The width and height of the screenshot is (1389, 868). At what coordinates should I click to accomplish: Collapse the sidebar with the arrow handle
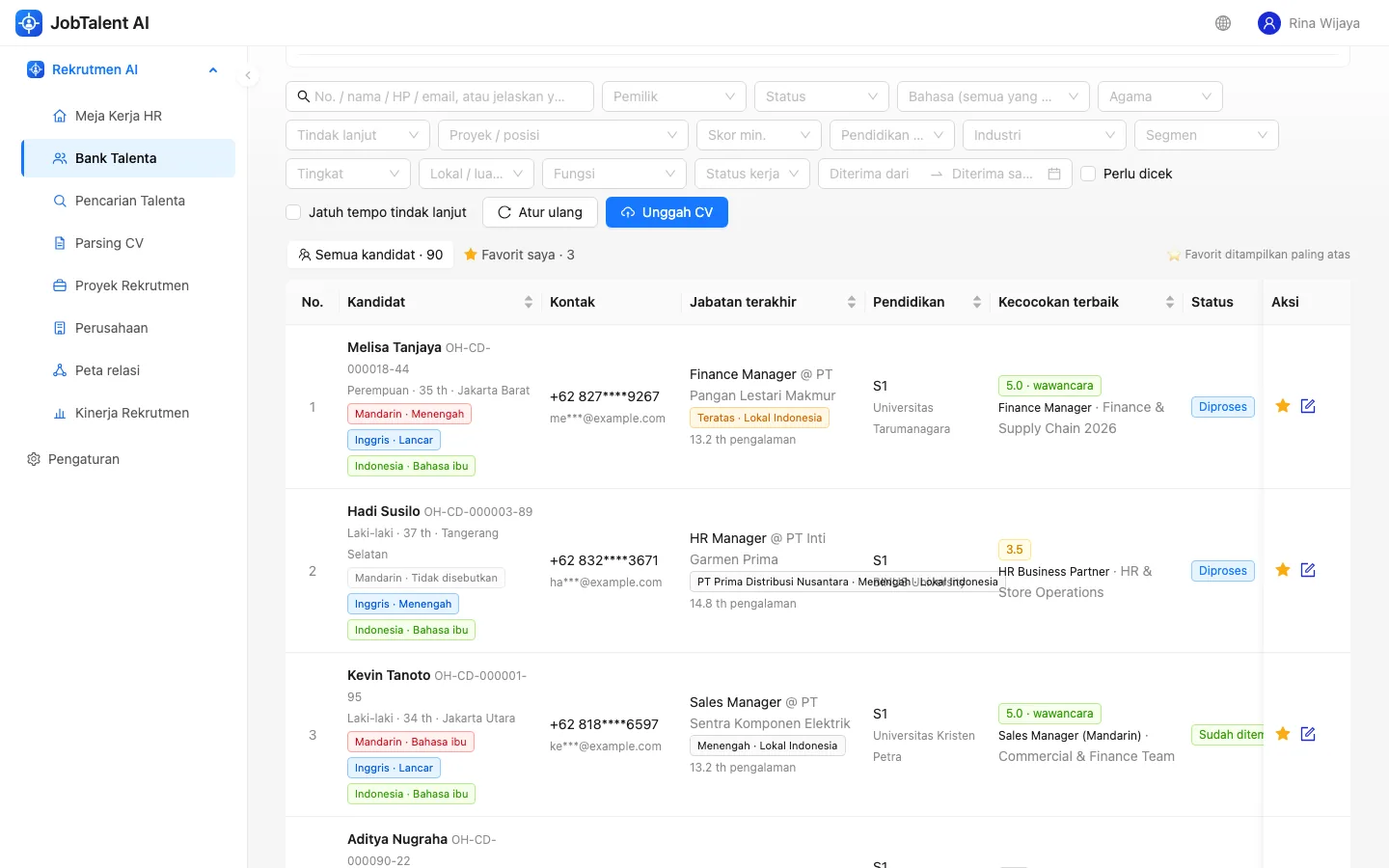click(248, 75)
